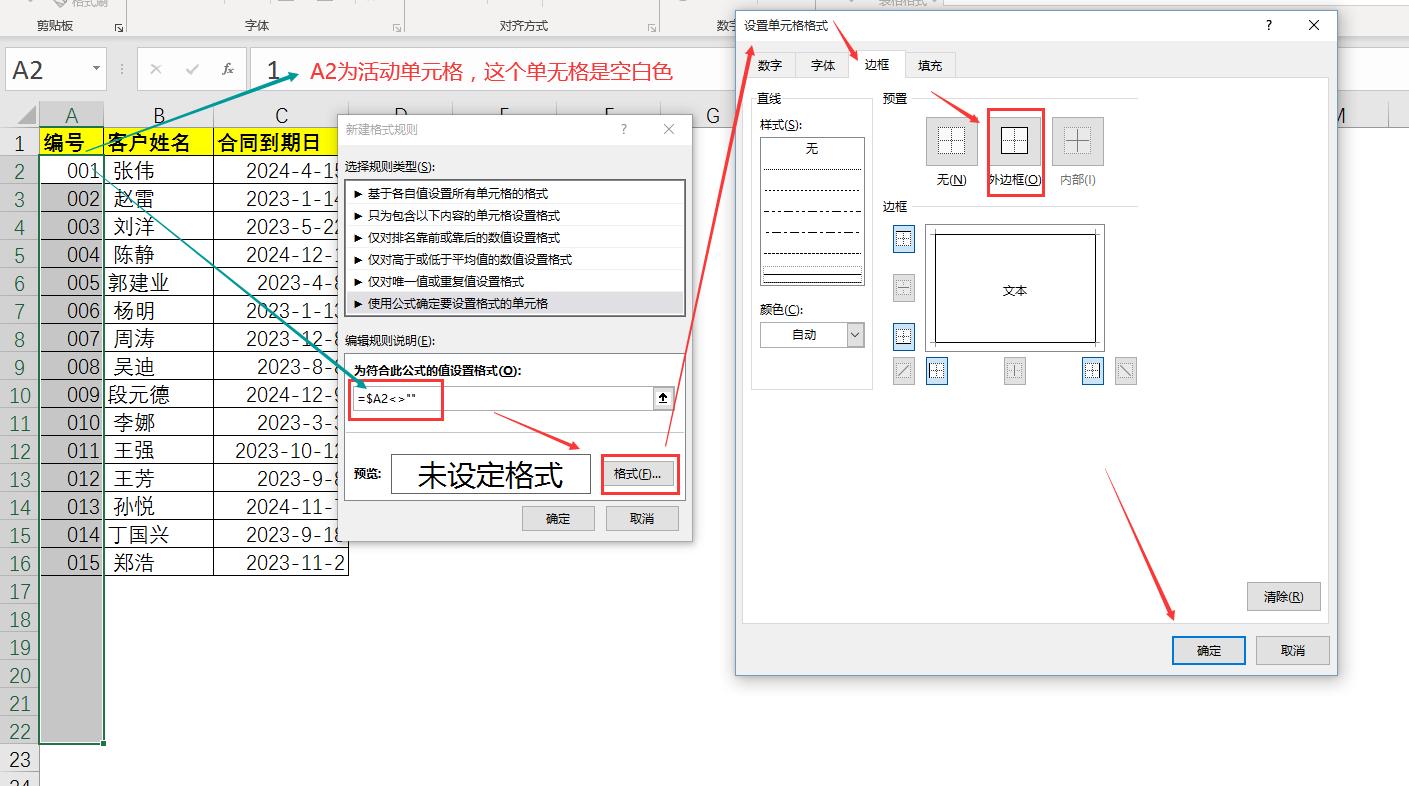The image size is (1409, 786).
Task: Click the 清除(R) button
Action: click(1284, 597)
